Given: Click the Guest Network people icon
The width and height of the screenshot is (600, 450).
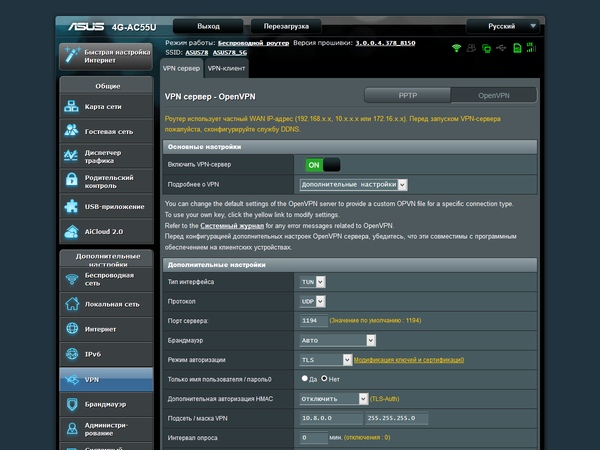Looking at the screenshot, I should pyautogui.click(x=72, y=131).
